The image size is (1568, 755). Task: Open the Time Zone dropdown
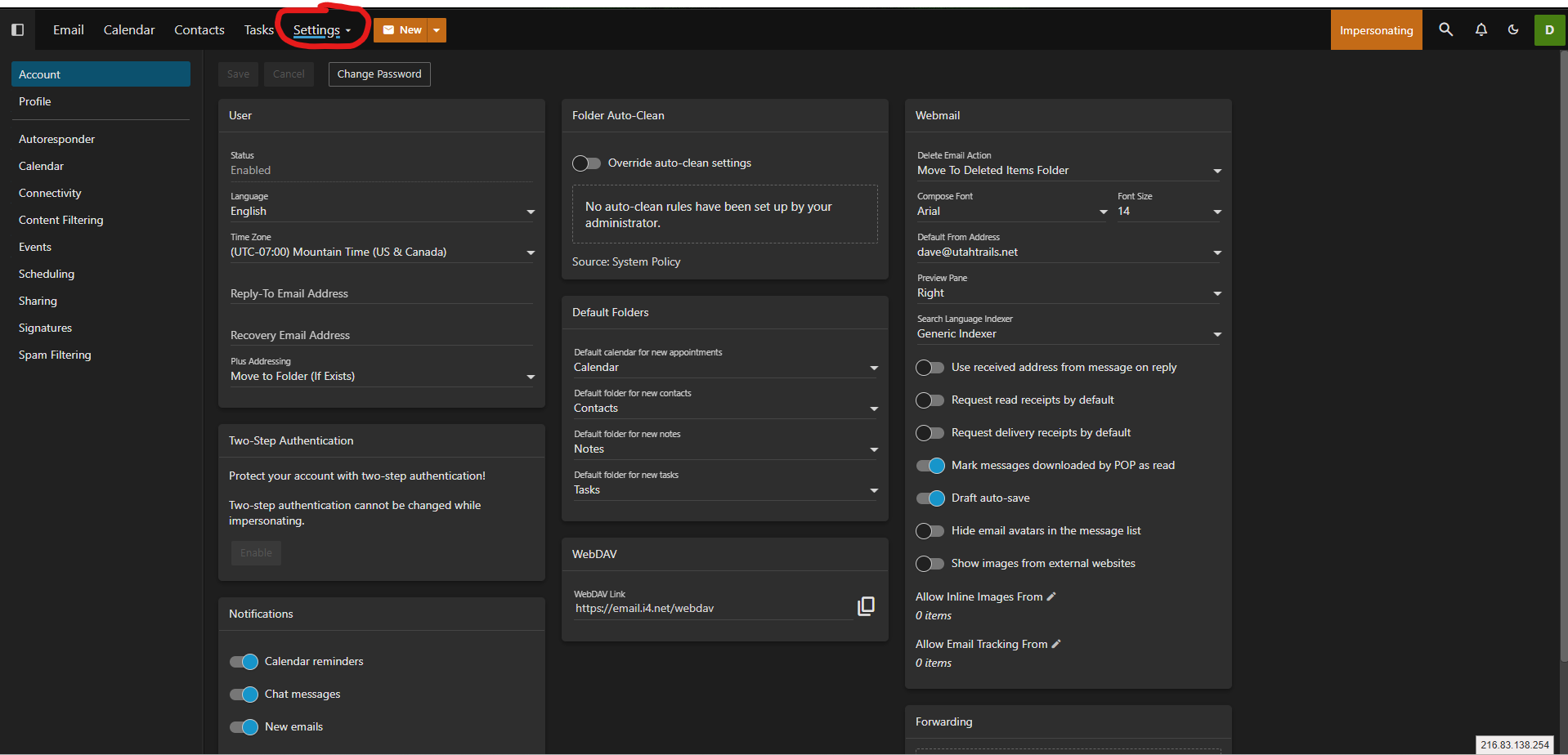(x=381, y=252)
